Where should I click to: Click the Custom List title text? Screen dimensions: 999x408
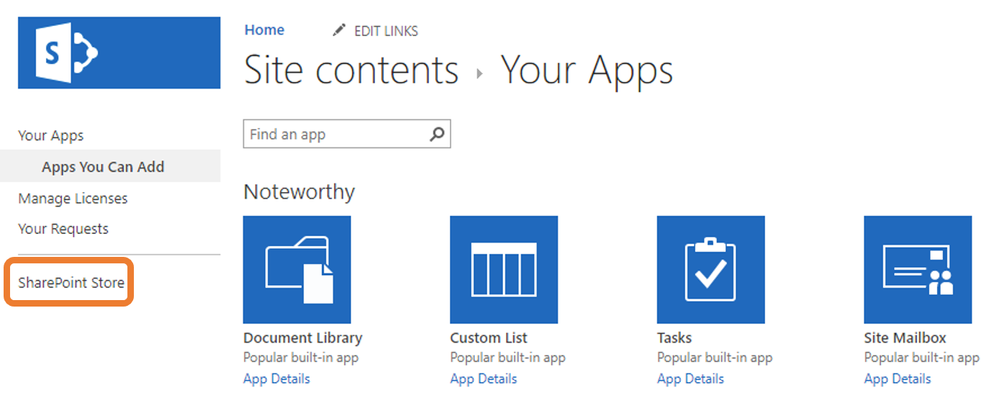click(x=489, y=338)
